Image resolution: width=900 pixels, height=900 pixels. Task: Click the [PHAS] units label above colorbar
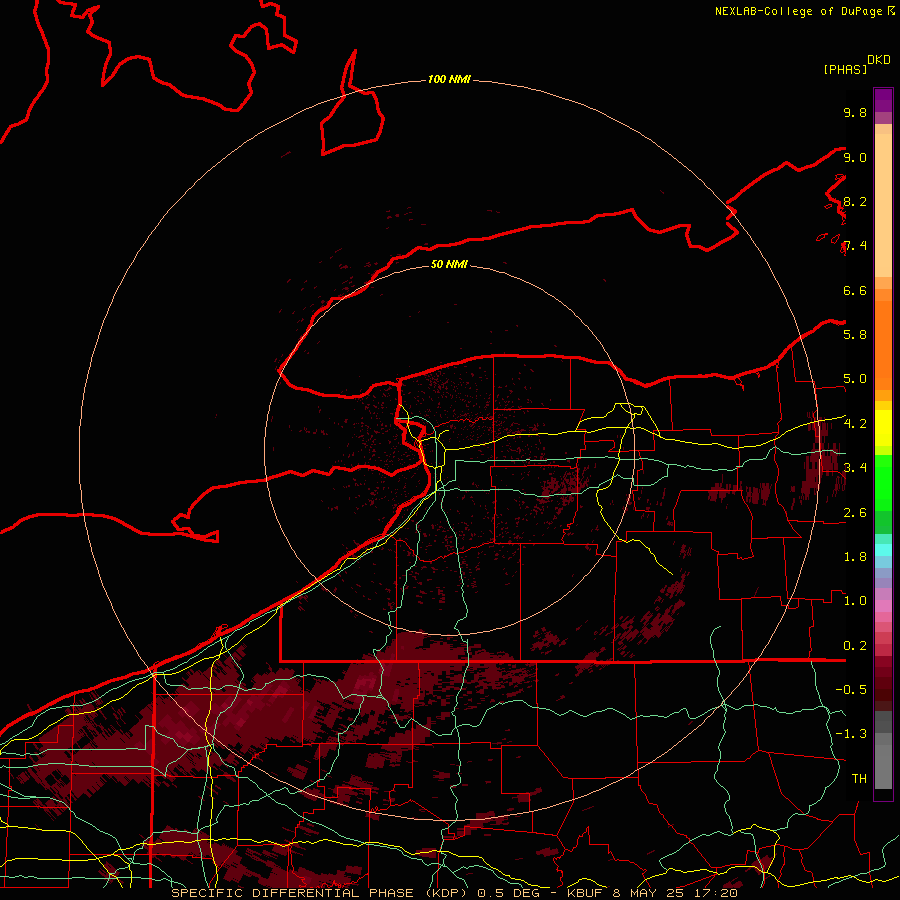pyautogui.click(x=845, y=69)
